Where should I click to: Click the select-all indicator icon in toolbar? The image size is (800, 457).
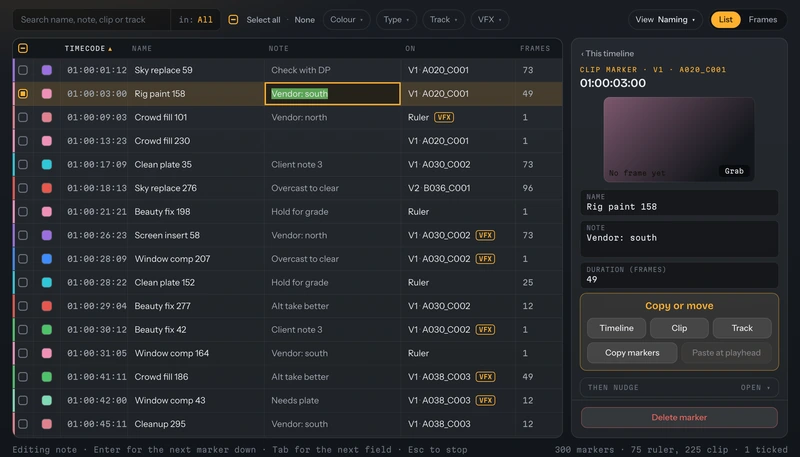point(233,20)
